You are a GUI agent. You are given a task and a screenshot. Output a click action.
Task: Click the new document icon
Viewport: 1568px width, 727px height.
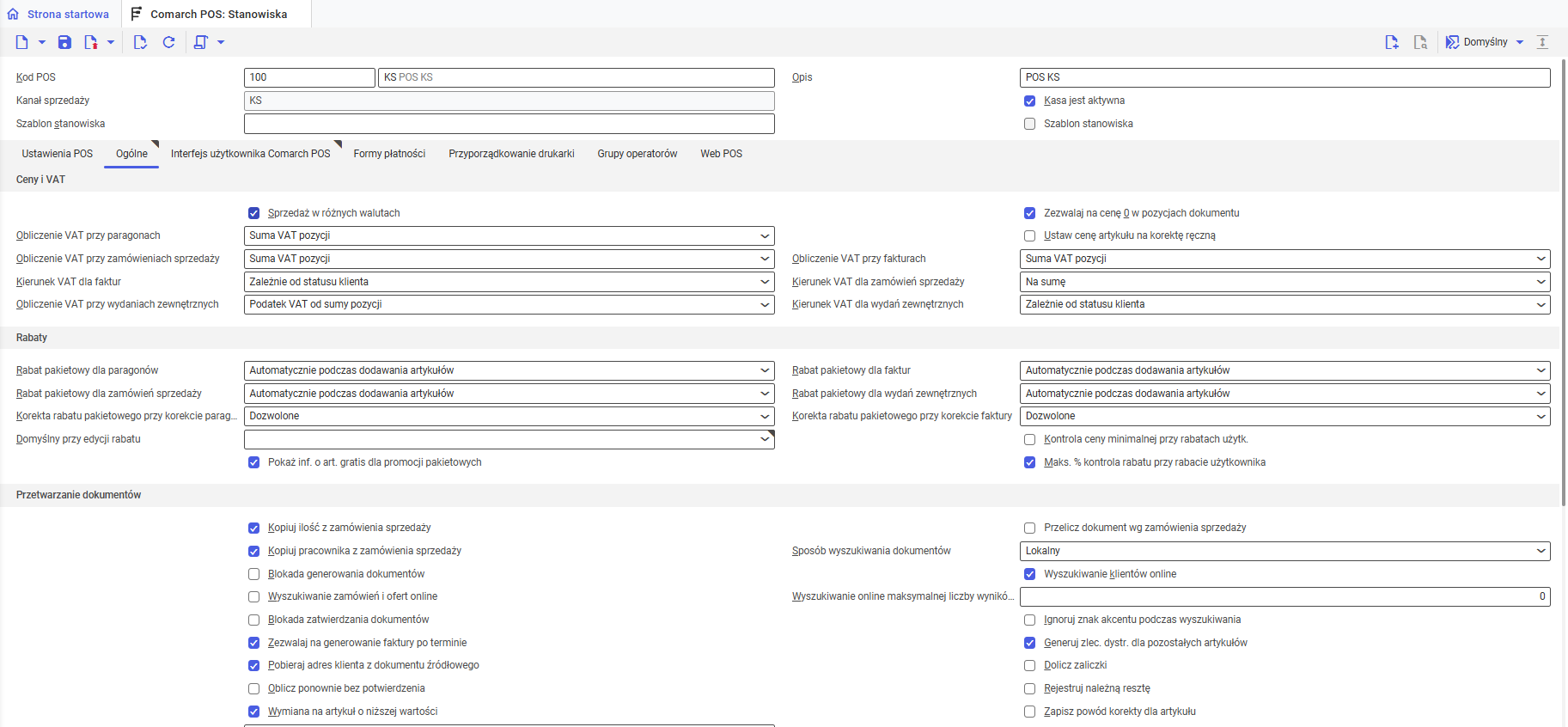click(x=21, y=42)
